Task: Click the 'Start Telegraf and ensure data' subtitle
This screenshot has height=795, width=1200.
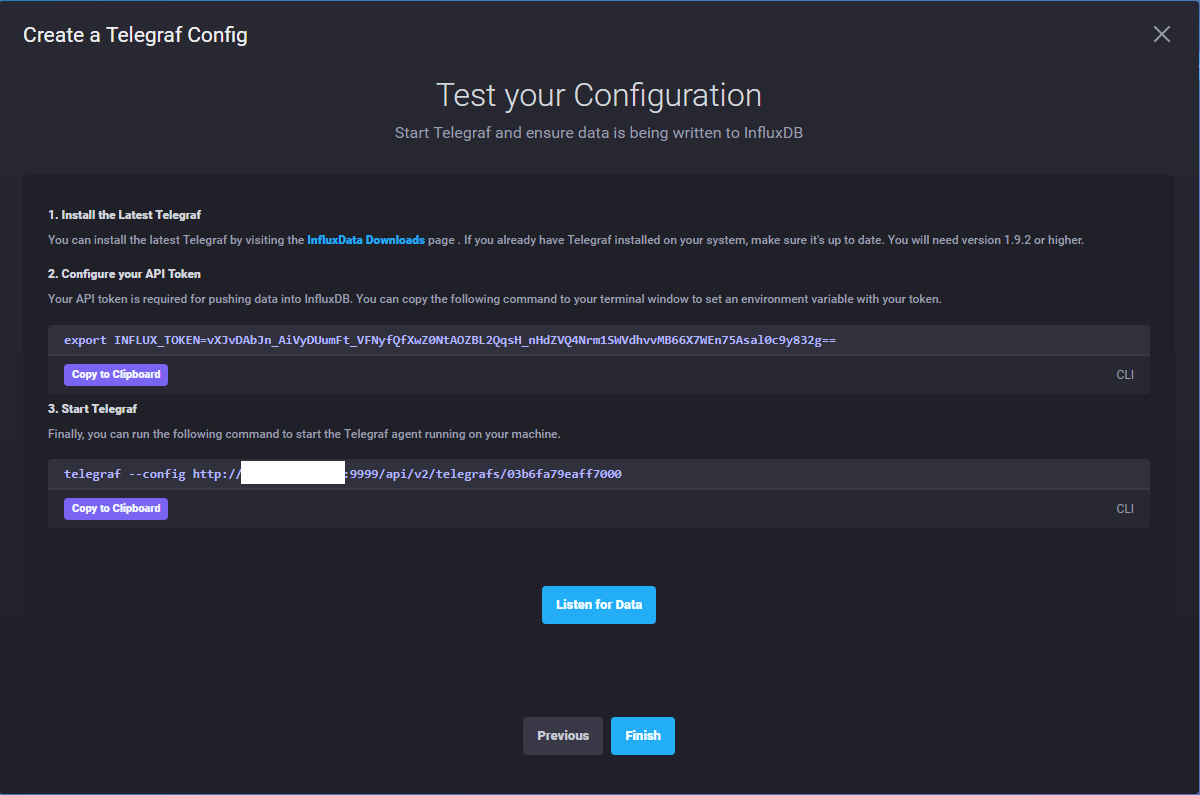Action: (x=599, y=133)
